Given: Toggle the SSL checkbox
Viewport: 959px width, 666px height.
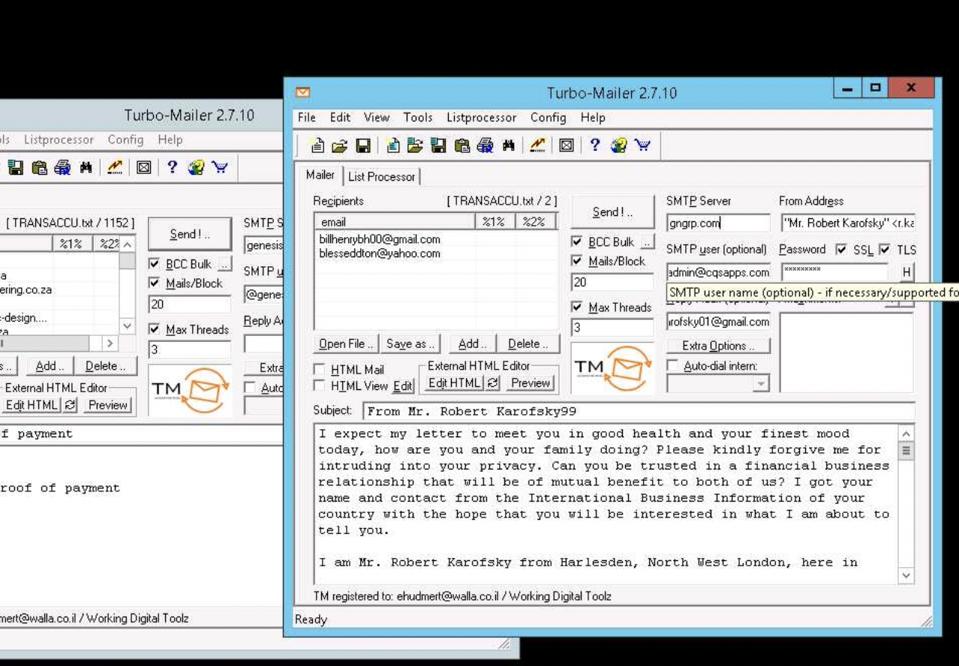Looking at the screenshot, I should (842, 250).
